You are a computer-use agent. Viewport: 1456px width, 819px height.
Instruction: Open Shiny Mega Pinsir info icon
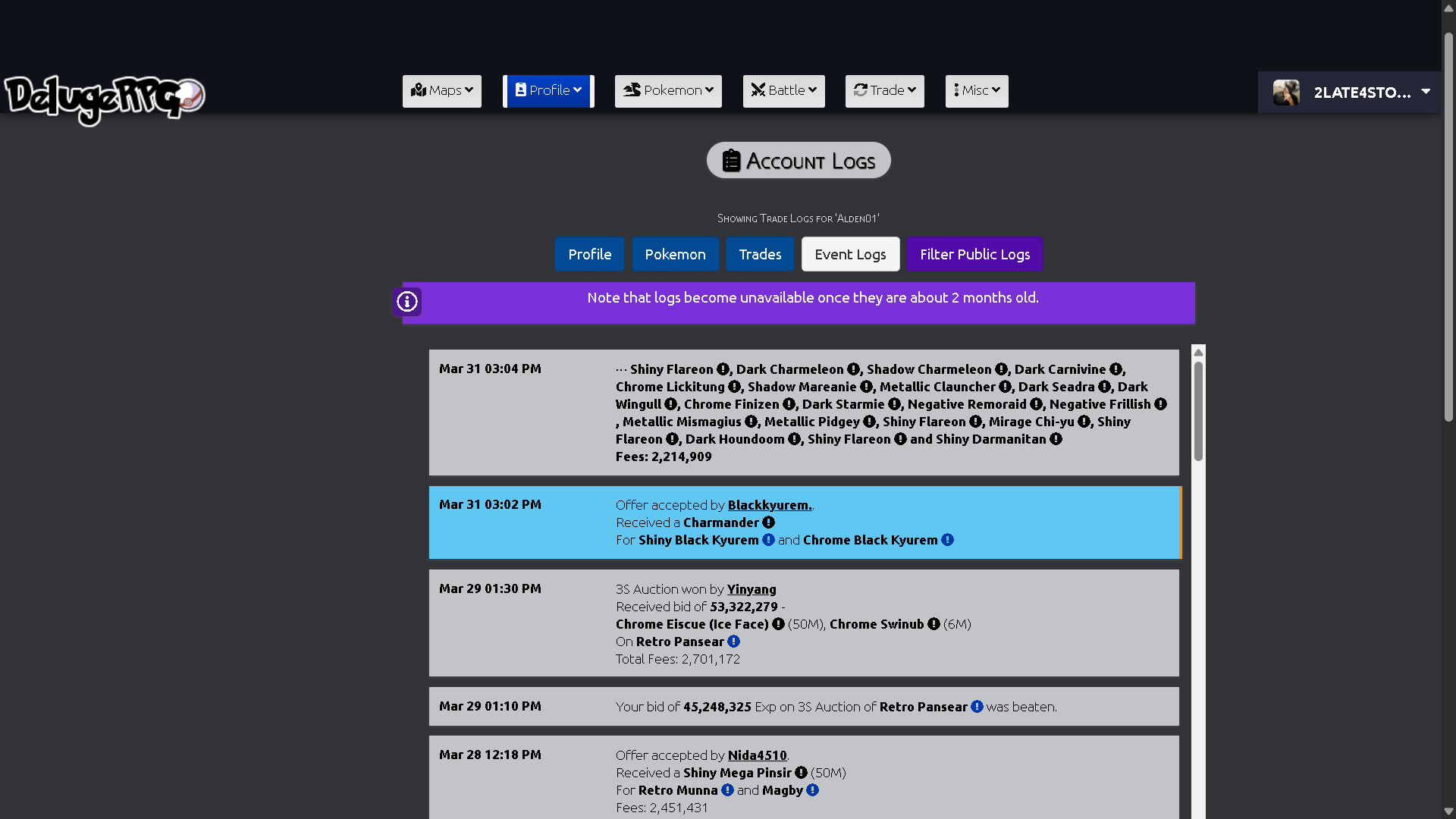click(801, 773)
